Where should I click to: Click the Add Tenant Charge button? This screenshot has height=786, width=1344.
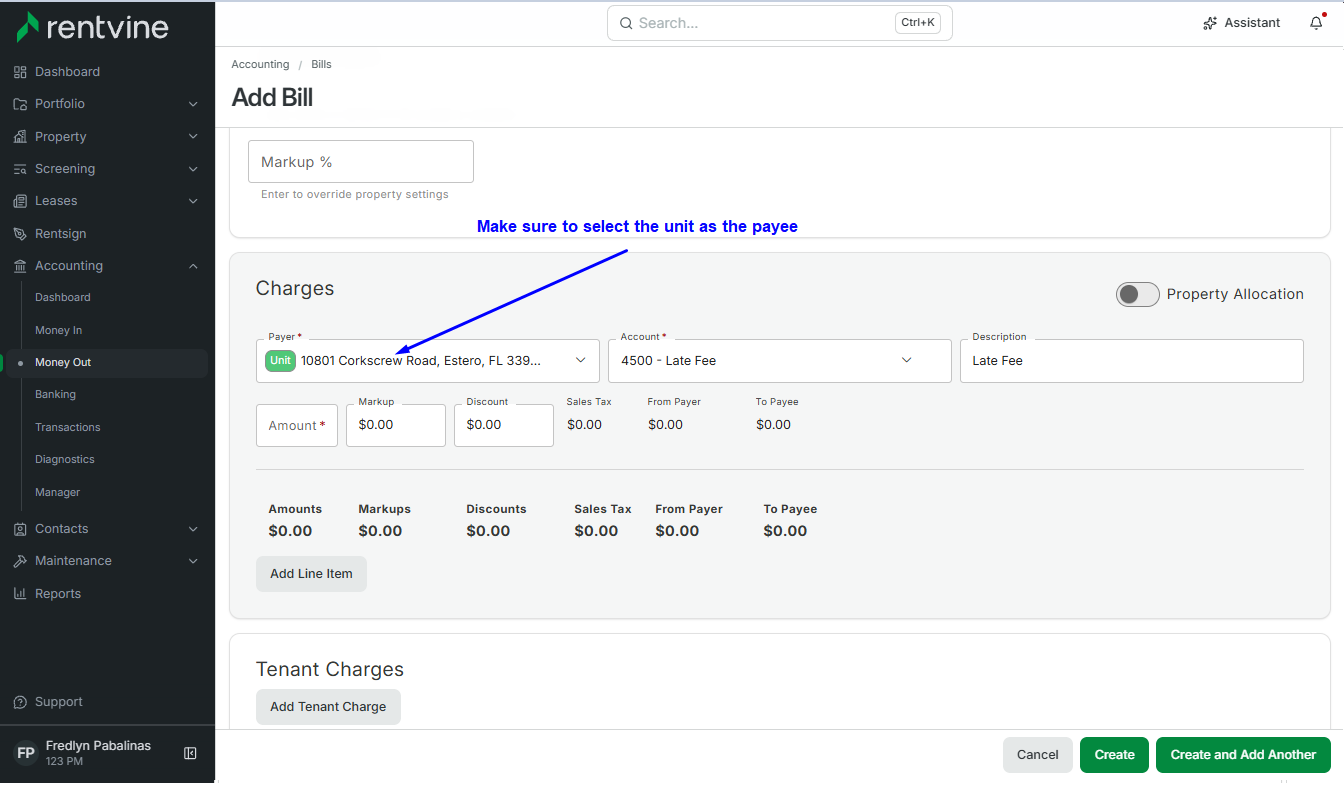coord(328,707)
